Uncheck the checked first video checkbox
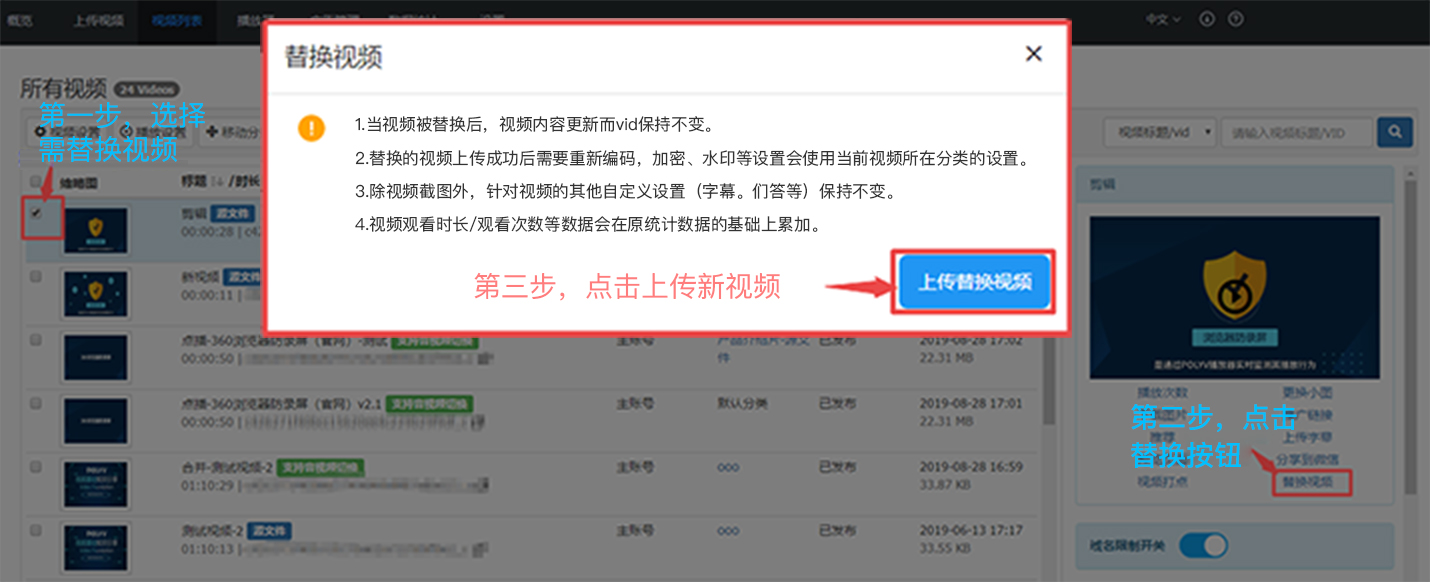The height and width of the screenshot is (582, 1430). coord(37,213)
